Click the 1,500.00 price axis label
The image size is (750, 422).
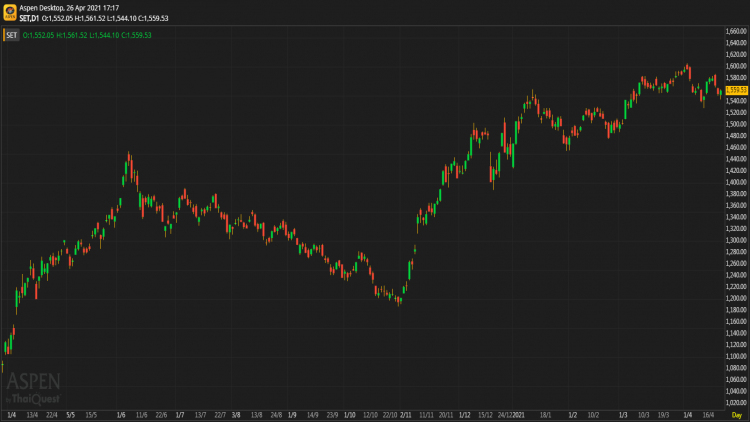pos(736,124)
